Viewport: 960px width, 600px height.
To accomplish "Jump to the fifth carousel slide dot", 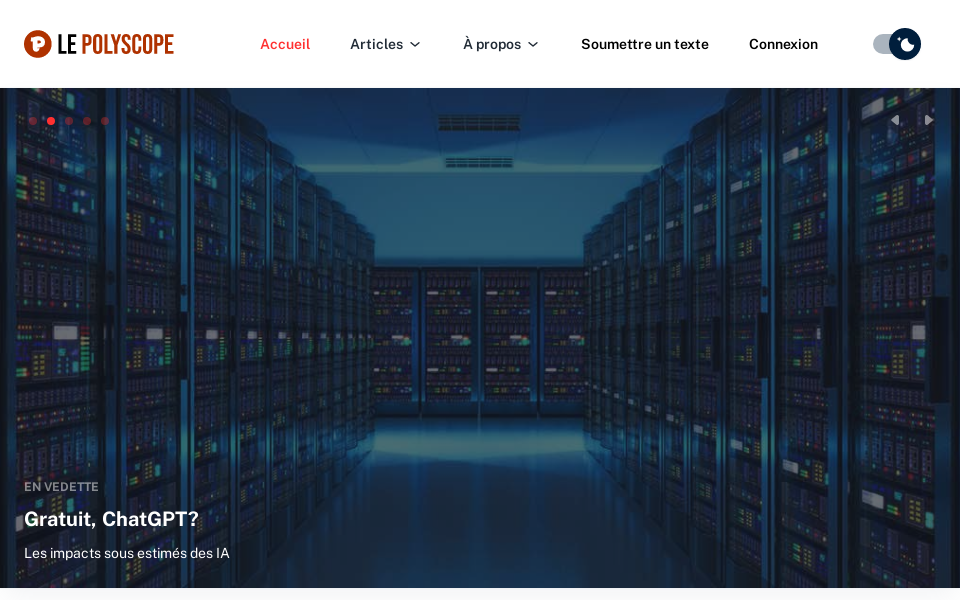I will pyautogui.click(x=105, y=121).
